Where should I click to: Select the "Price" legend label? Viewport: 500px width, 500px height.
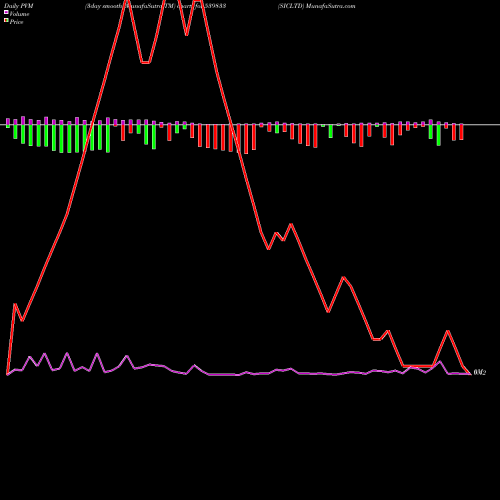(16, 22)
